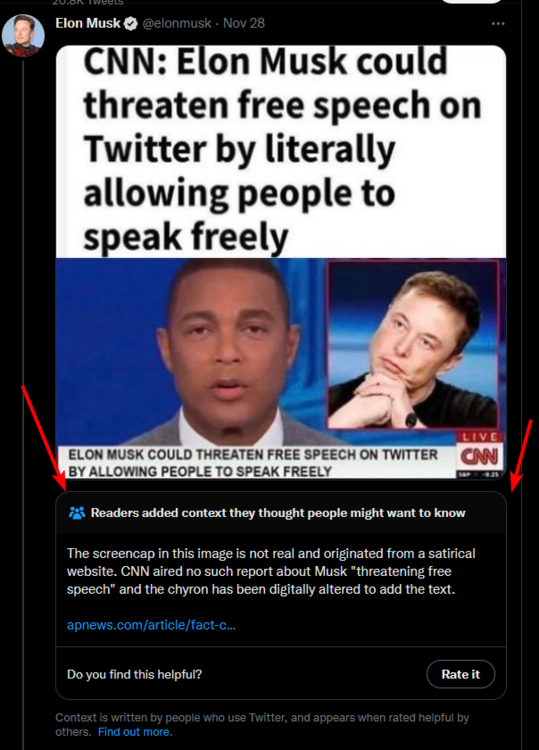Viewport: 539px width, 750px height.
Task: Click the 'Readers added context' header text
Action: point(278,513)
